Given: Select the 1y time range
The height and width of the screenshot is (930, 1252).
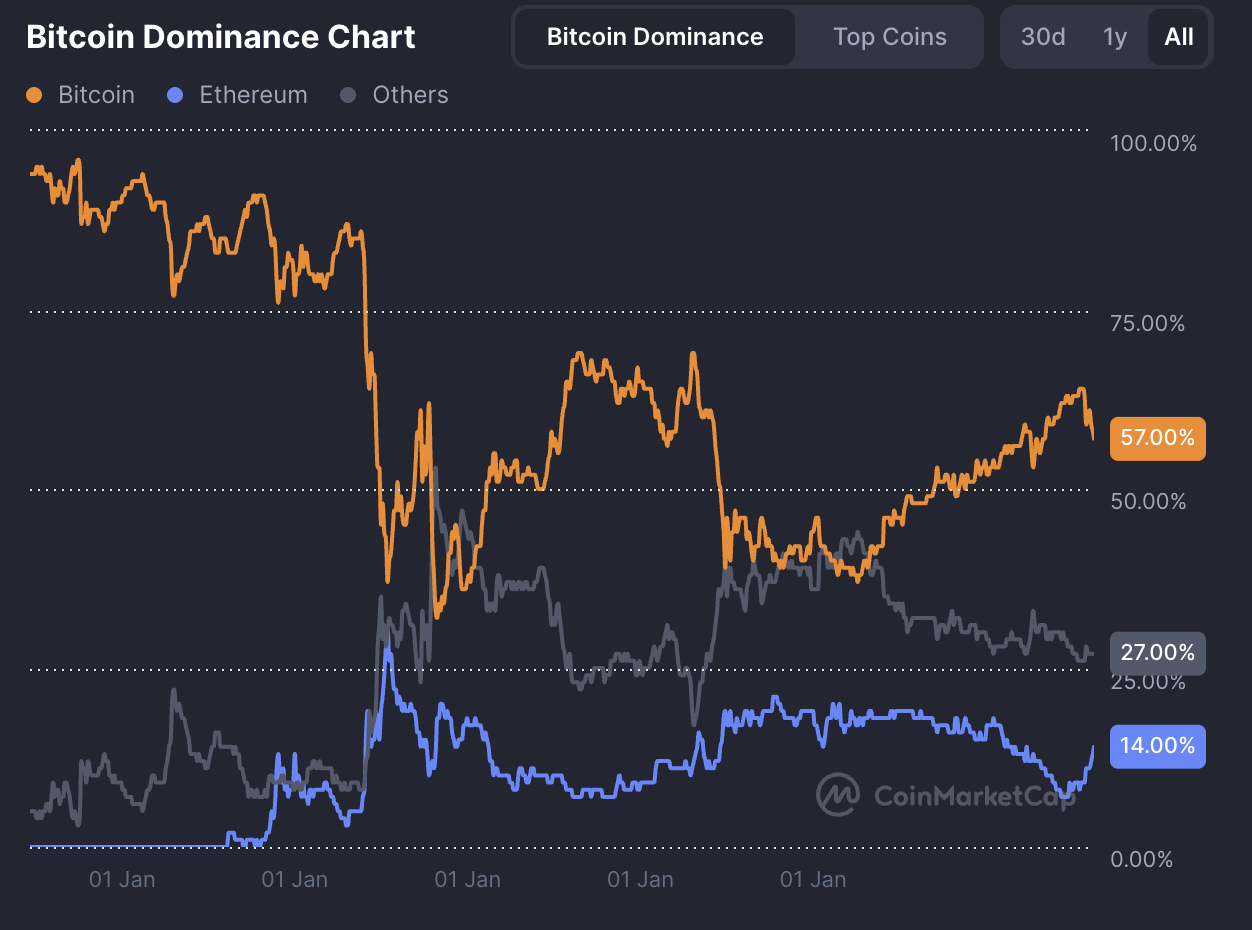Looking at the screenshot, I should pyautogui.click(x=1114, y=36).
